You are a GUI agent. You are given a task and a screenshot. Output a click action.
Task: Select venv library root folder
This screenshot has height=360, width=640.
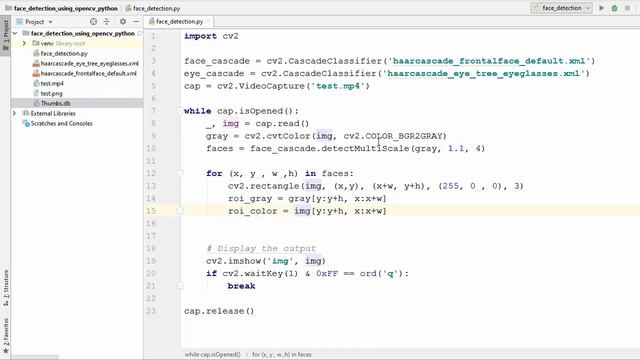(58, 43)
